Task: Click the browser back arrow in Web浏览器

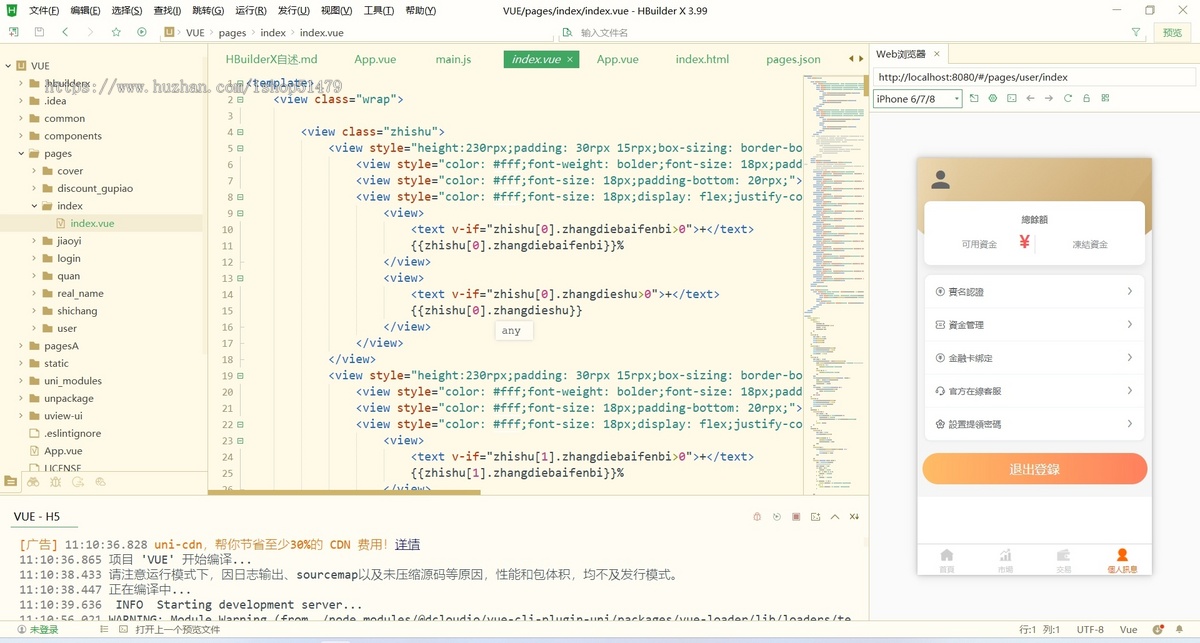Action: click(x=1030, y=98)
